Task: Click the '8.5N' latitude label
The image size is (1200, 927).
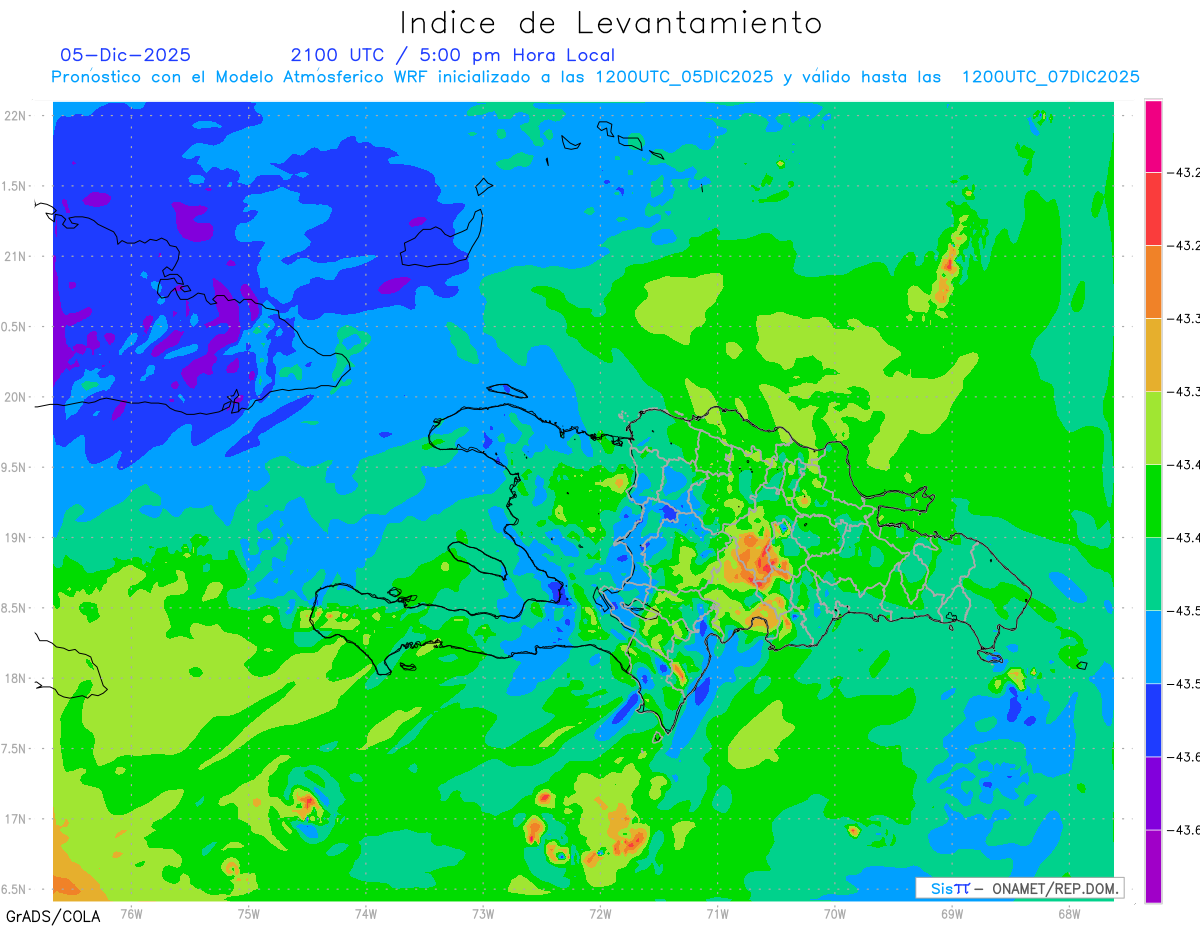Action: click(15, 609)
